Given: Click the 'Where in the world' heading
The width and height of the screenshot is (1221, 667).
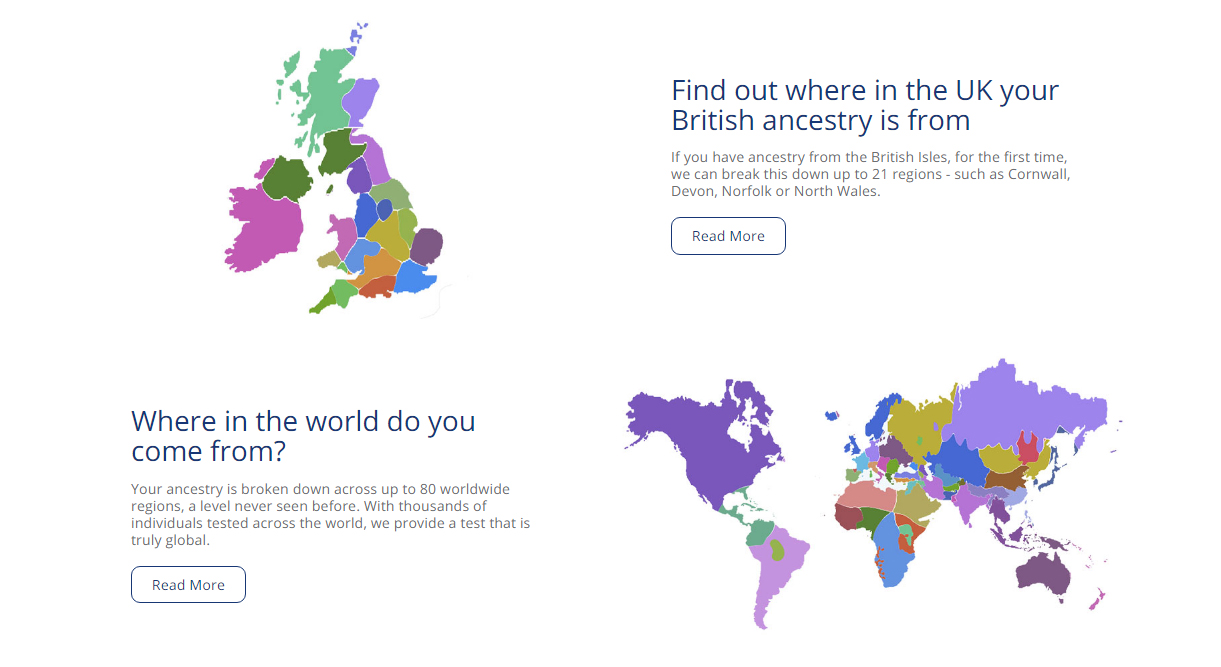Looking at the screenshot, I should 303,436.
